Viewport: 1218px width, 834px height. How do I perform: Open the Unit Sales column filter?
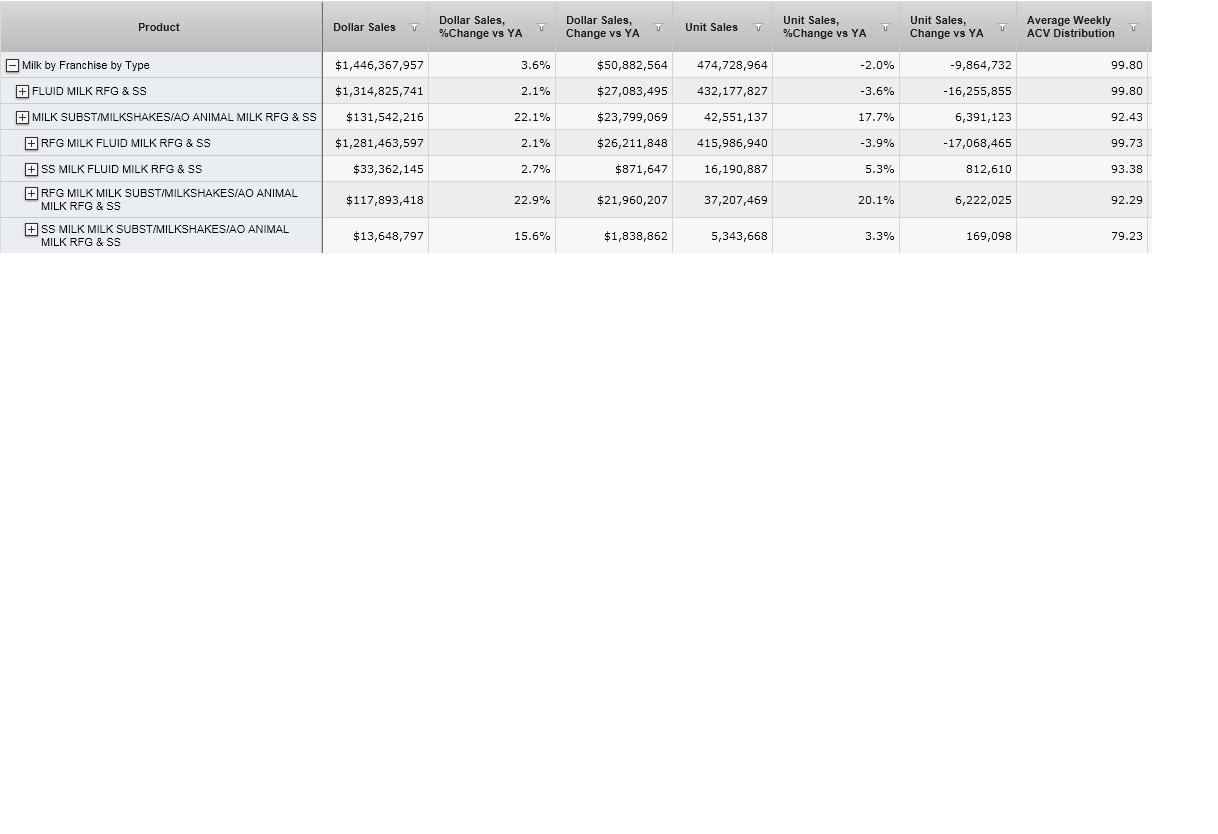[x=758, y=27]
